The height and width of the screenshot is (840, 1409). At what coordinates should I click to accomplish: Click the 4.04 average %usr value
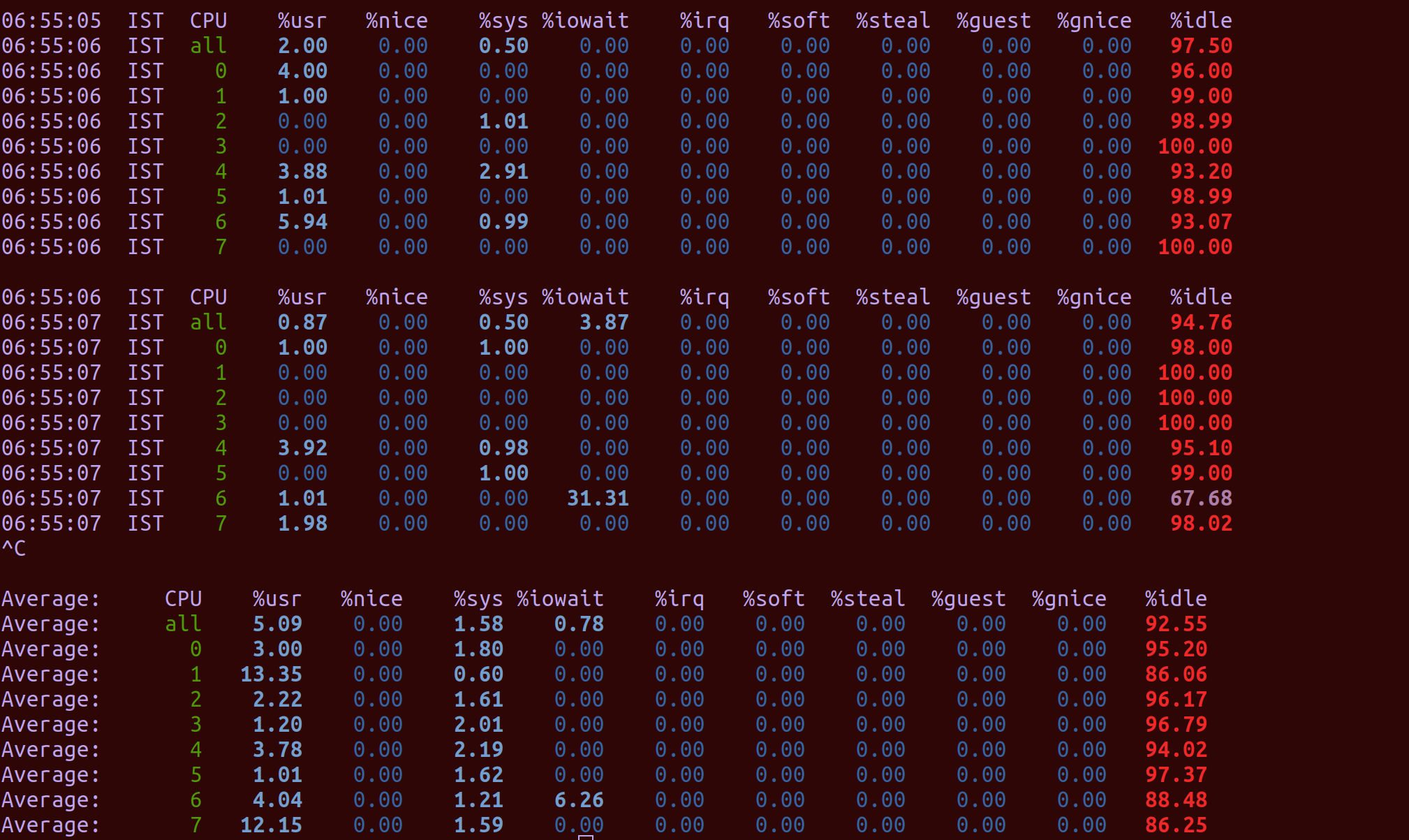(x=277, y=800)
